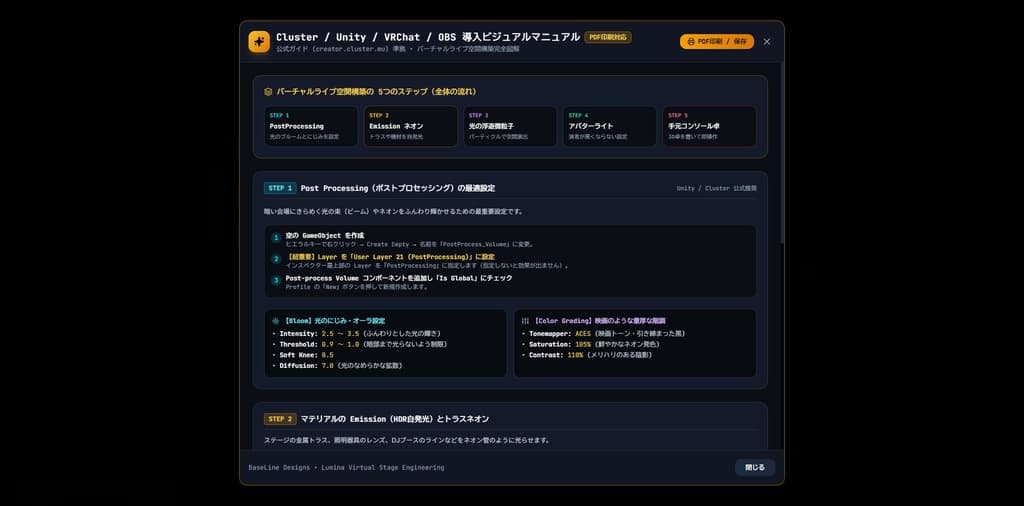The height and width of the screenshot is (506, 1024).
Task: Click the layers icon beside 5つのステップ heading
Action: click(268, 92)
